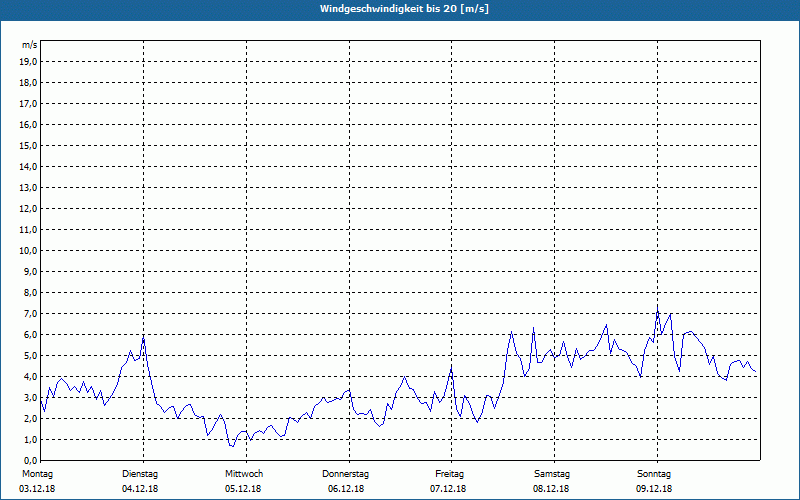Click the 5,0 y-axis label
Screen dimensions: 800x500
[x=31, y=356]
